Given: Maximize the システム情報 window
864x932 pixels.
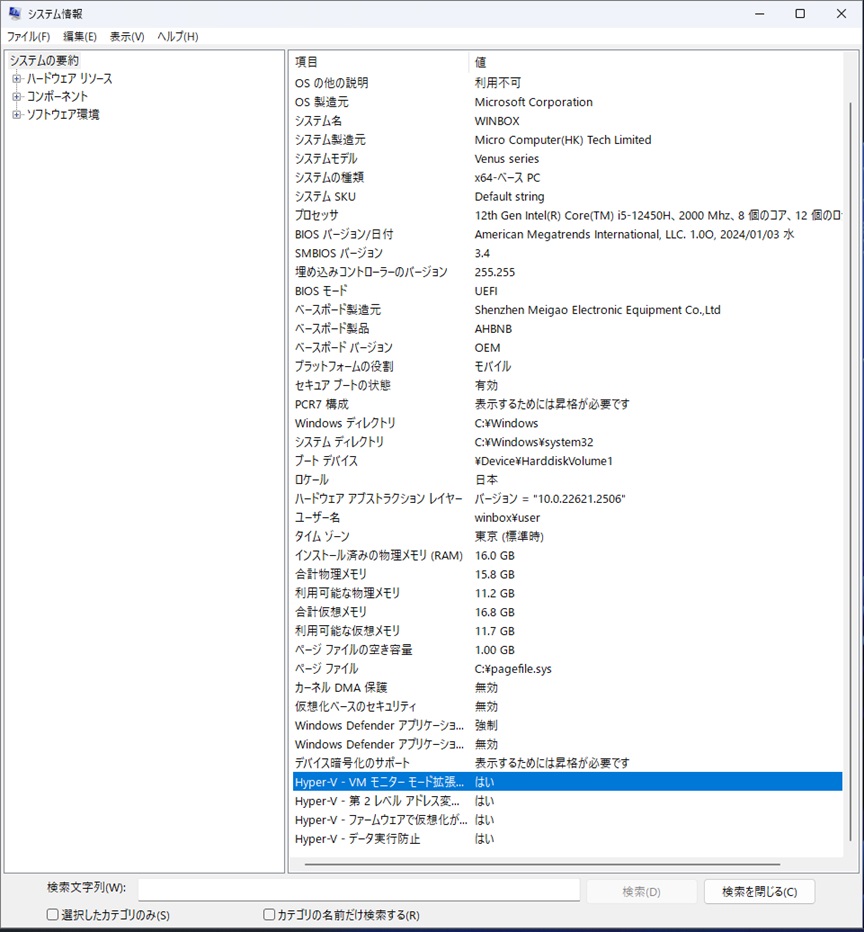Looking at the screenshot, I should tap(800, 14).
